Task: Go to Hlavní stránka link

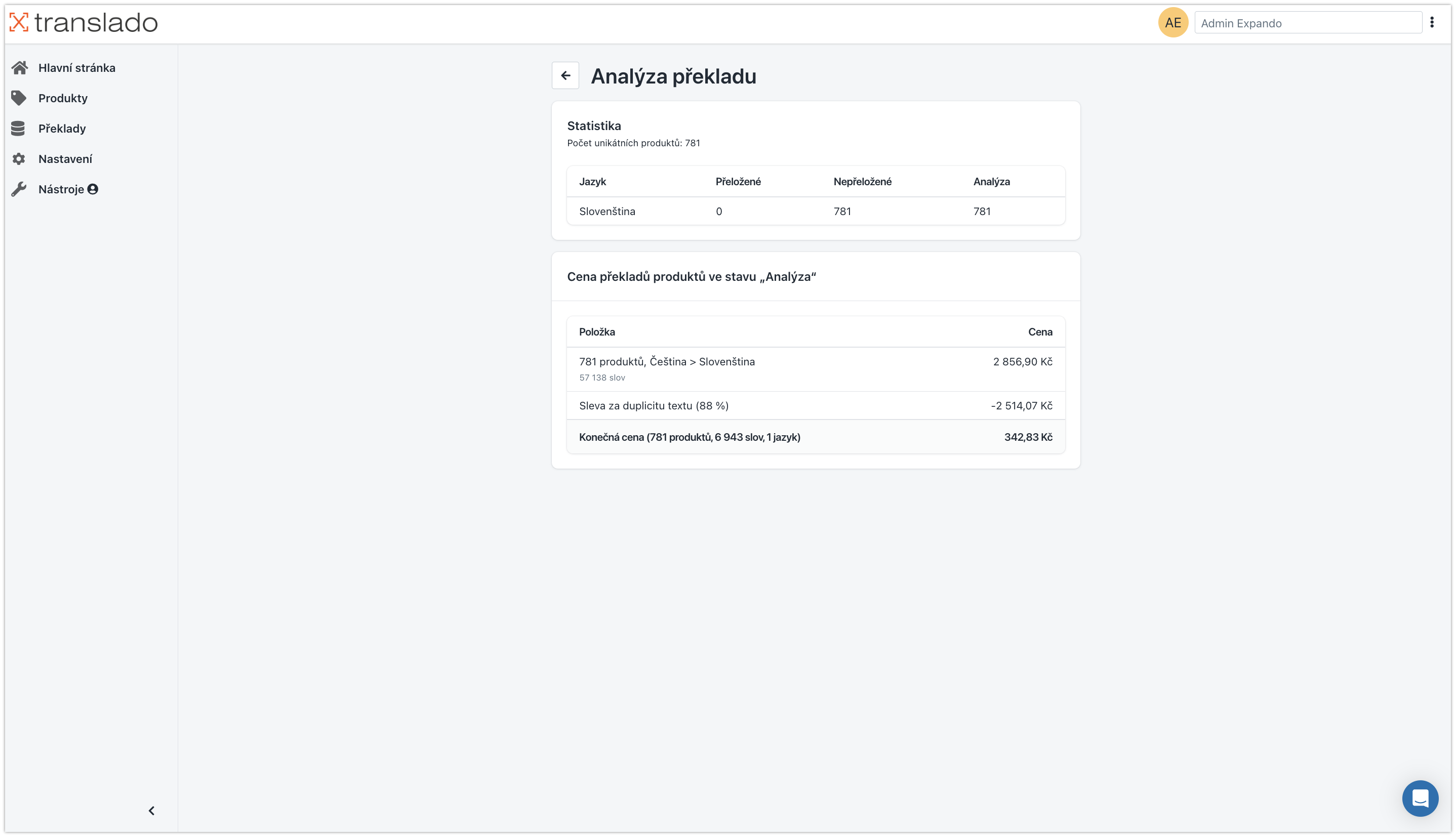Action: pyautogui.click(x=76, y=68)
